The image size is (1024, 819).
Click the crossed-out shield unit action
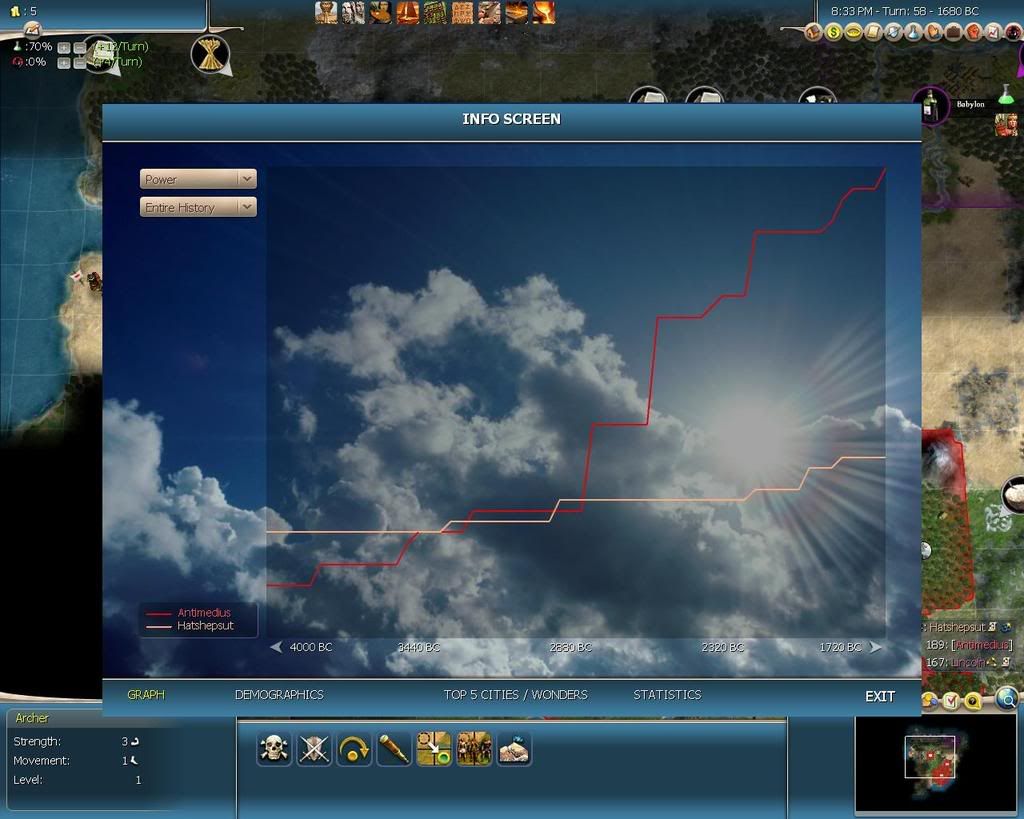314,748
